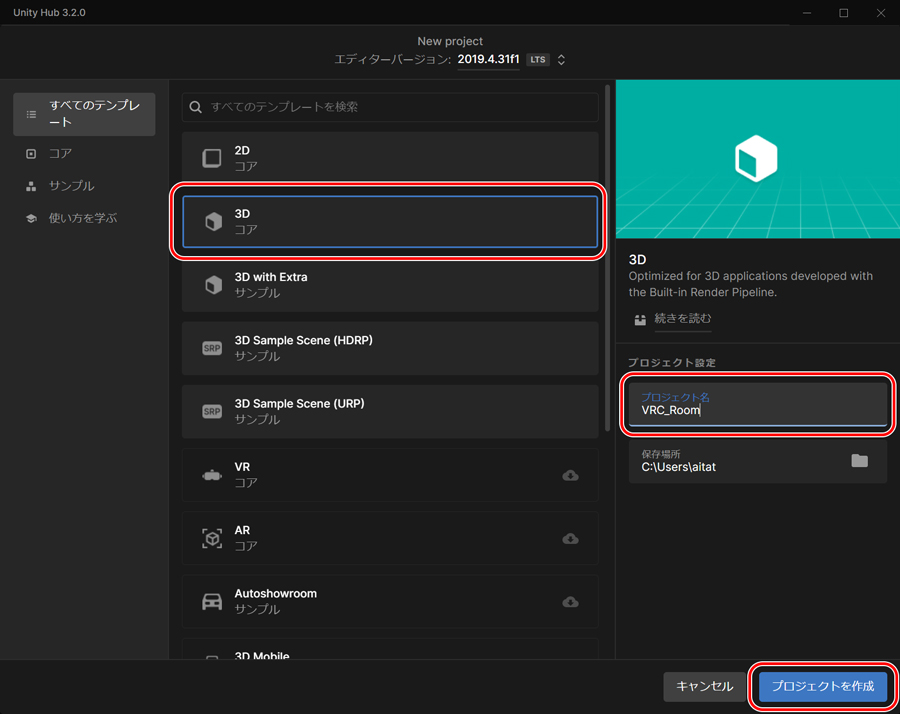
Task: Open the サンプル category in sidebar
Action: (71, 186)
